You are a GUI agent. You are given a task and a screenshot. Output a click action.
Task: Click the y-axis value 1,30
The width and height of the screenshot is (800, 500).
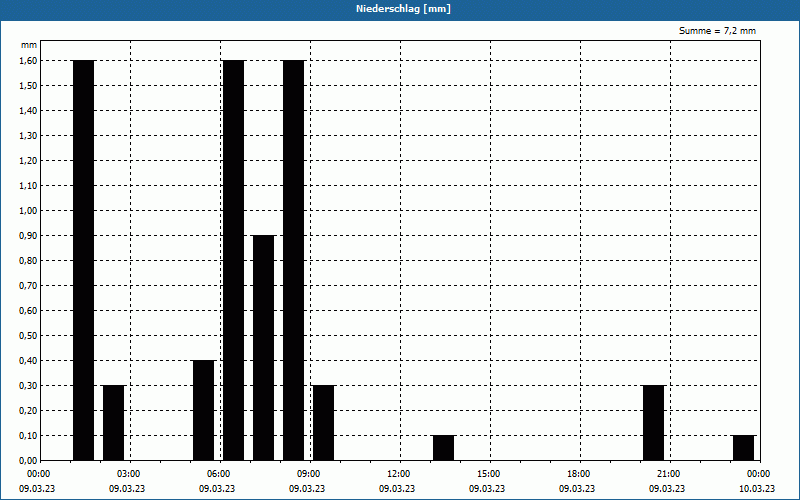(28, 136)
